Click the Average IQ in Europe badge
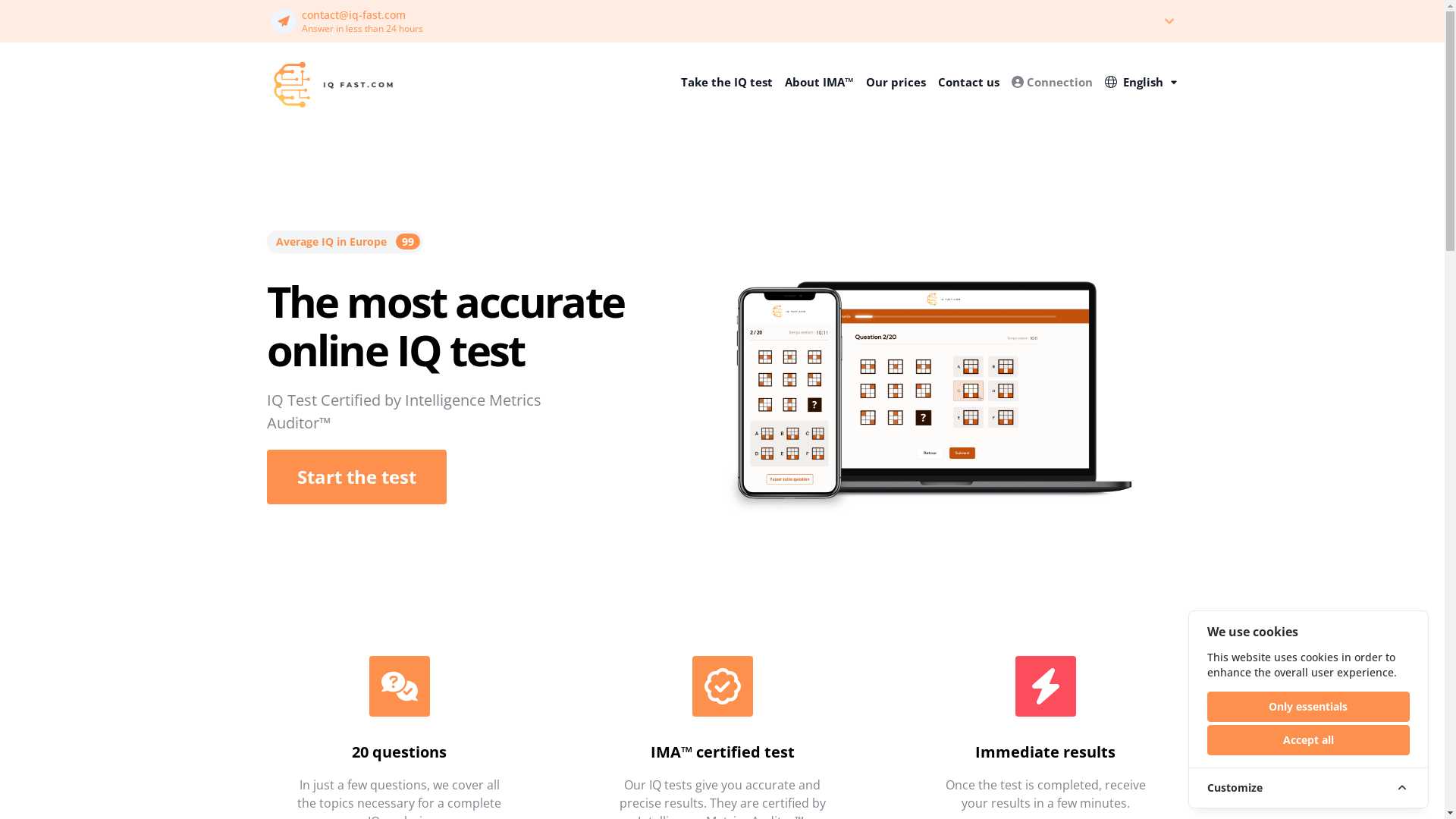Image resolution: width=1456 pixels, height=819 pixels. [343, 241]
